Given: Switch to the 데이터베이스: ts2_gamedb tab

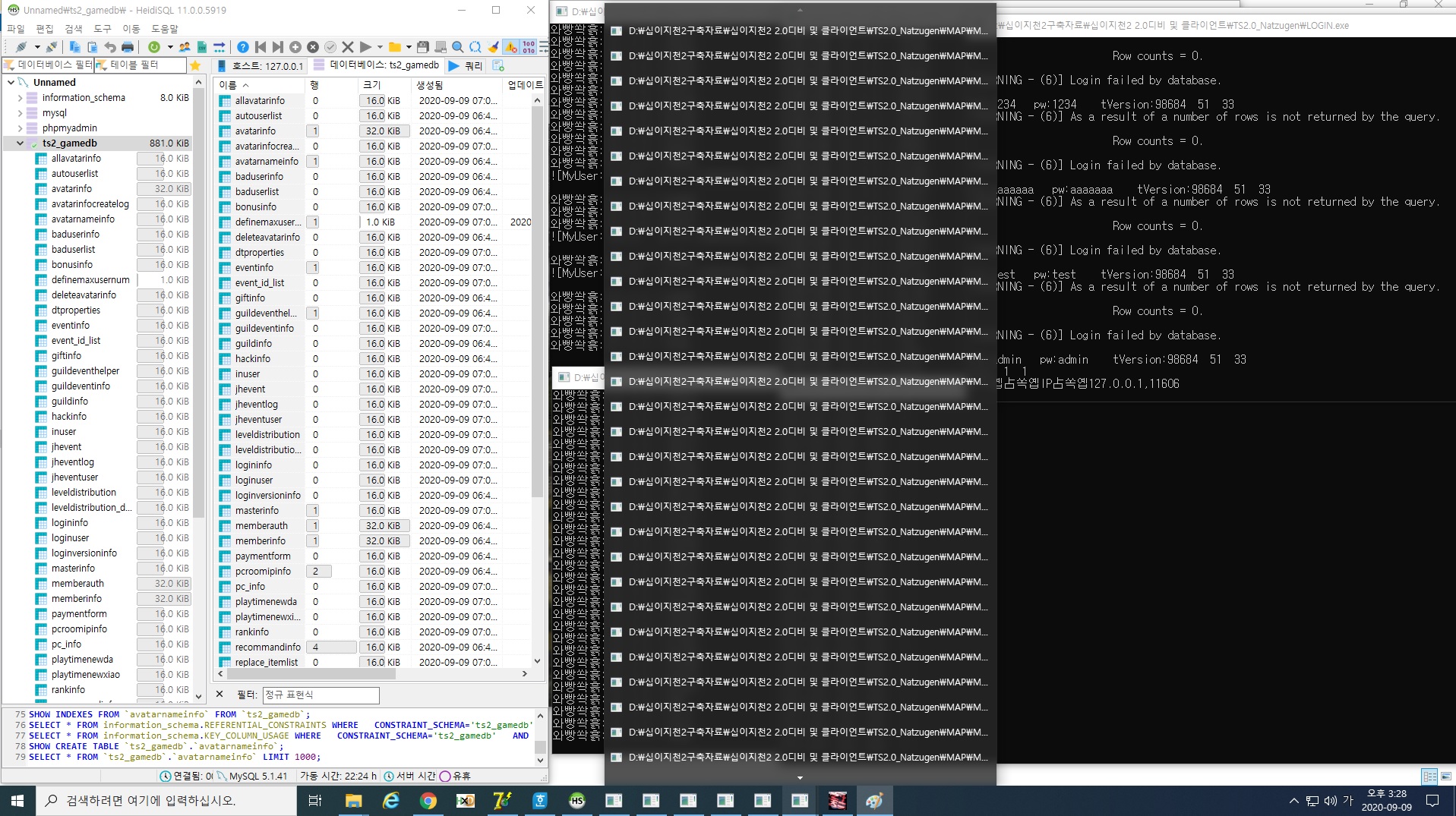Looking at the screenshot, I should tap(377, 66).
